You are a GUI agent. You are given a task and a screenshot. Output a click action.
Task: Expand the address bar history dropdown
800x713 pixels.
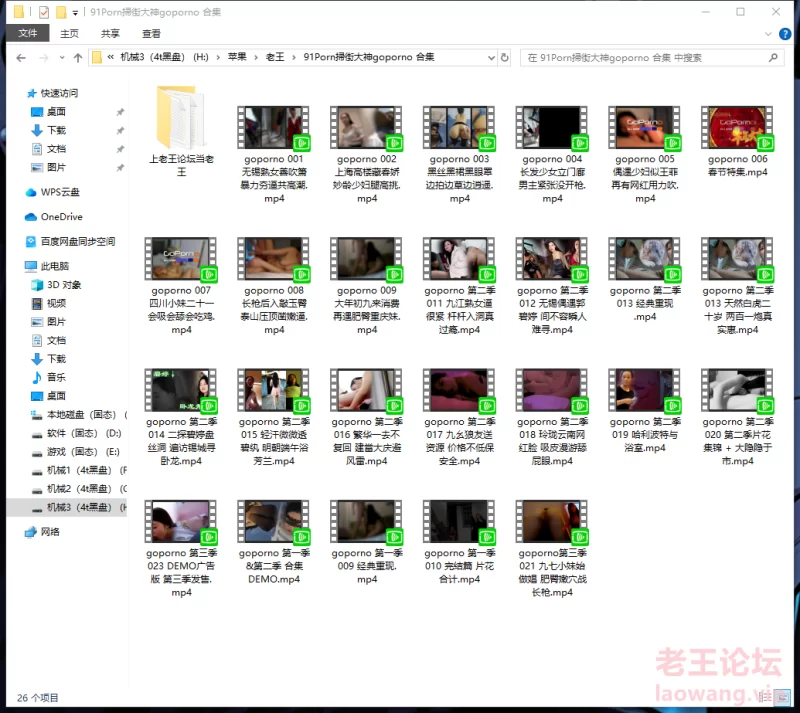coord(491,58)
